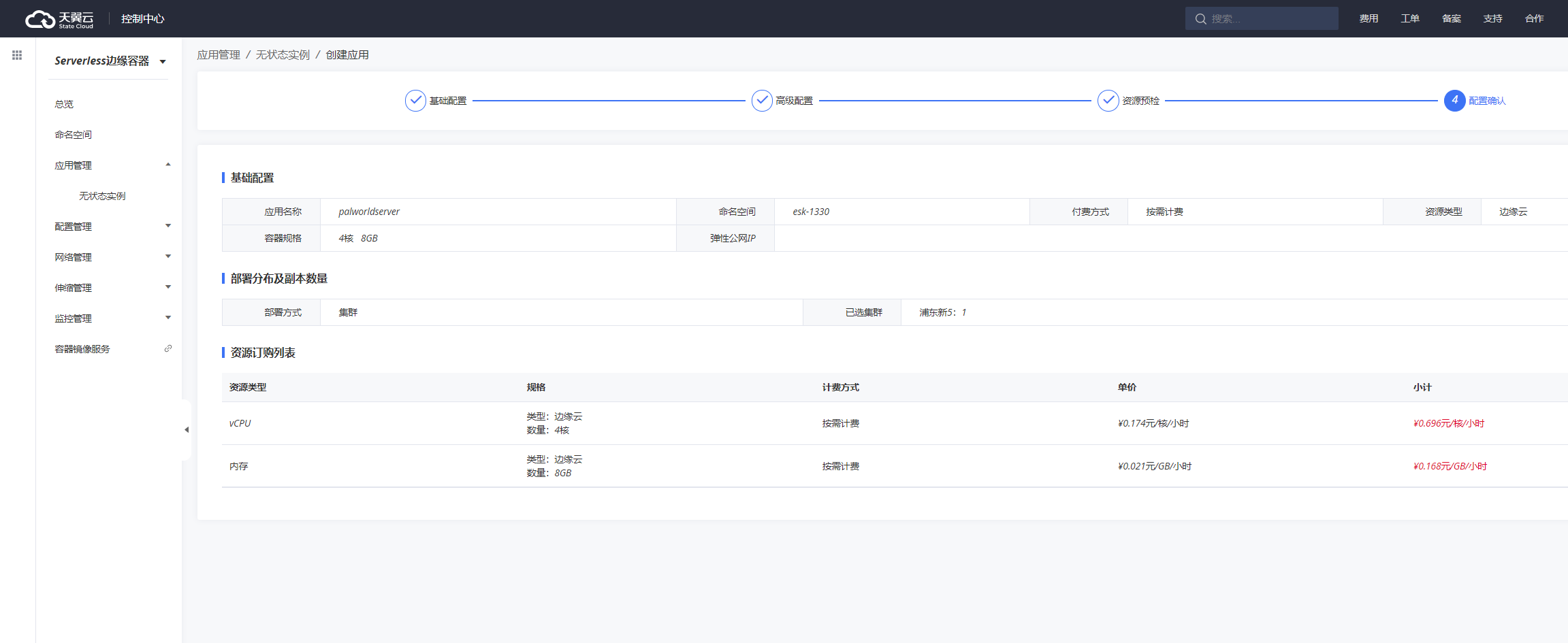
Task: Click the container spec value 4核 8GB
Action: [x=358, y=238]
